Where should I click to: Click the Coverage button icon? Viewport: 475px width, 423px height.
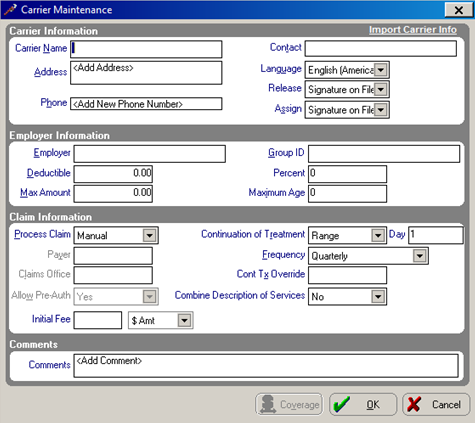pyautogui.click(x=268, y=404)
